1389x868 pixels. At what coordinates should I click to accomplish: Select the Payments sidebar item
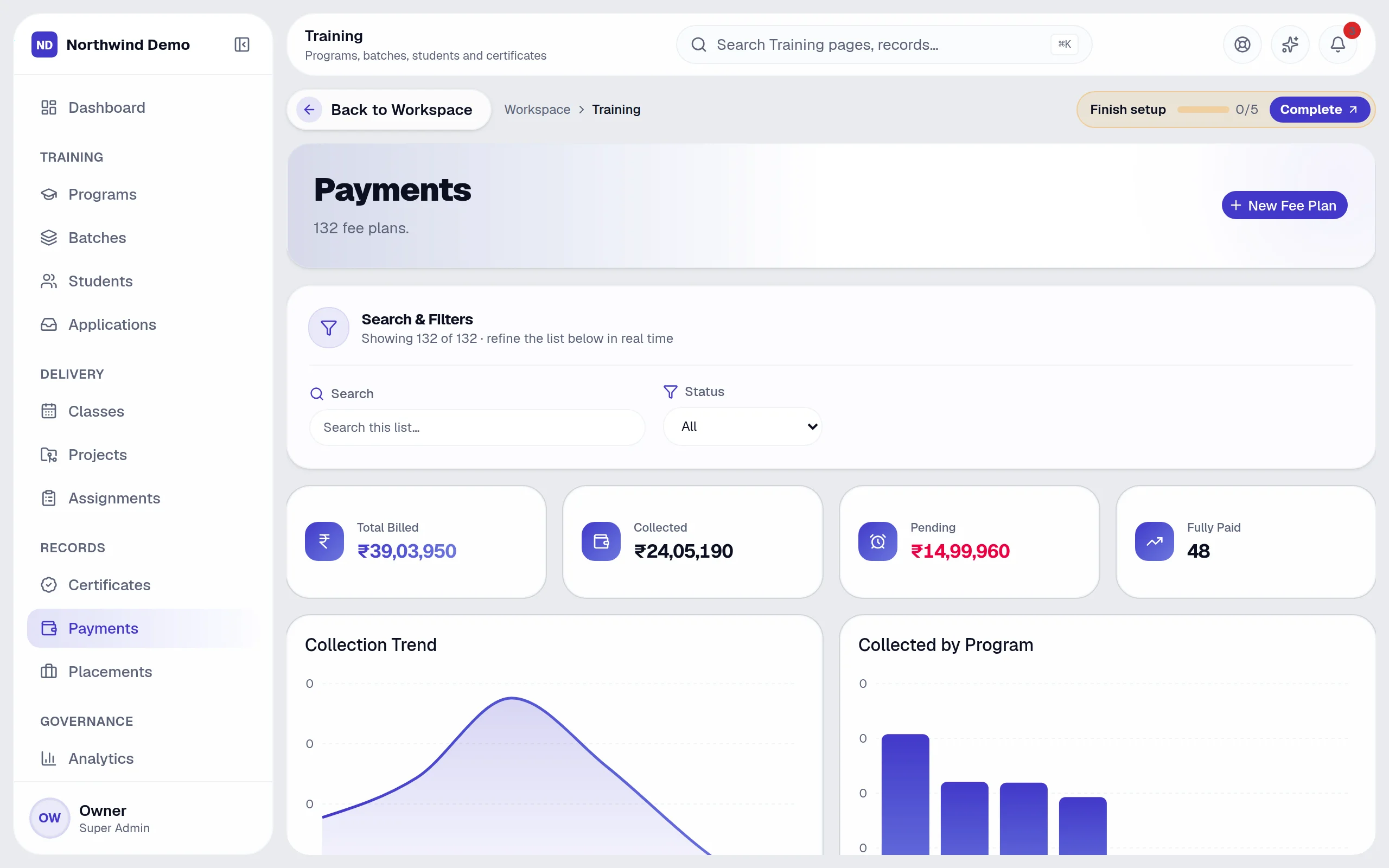click(x=143, y=628)
